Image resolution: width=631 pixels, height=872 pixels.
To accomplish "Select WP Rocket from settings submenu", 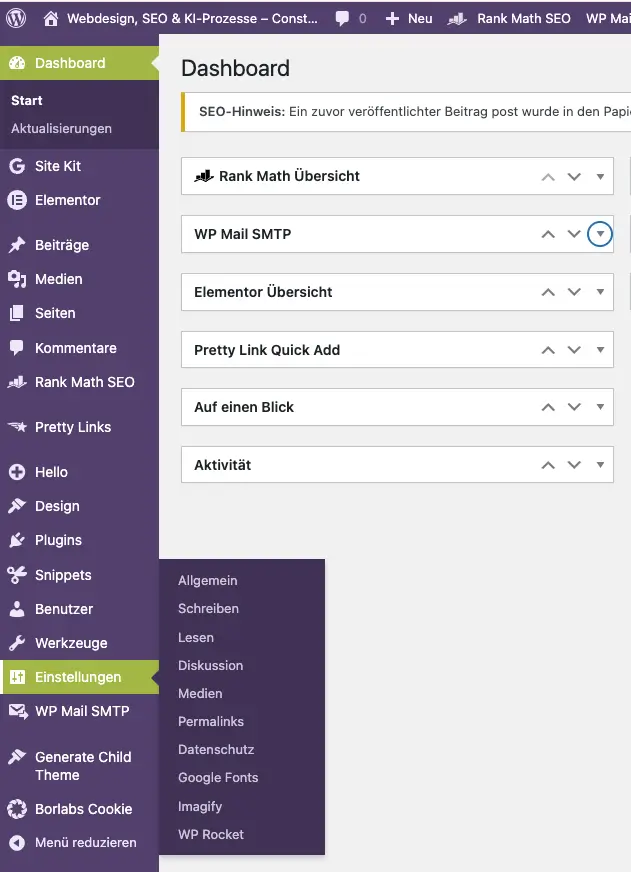I will click(211, 834).
